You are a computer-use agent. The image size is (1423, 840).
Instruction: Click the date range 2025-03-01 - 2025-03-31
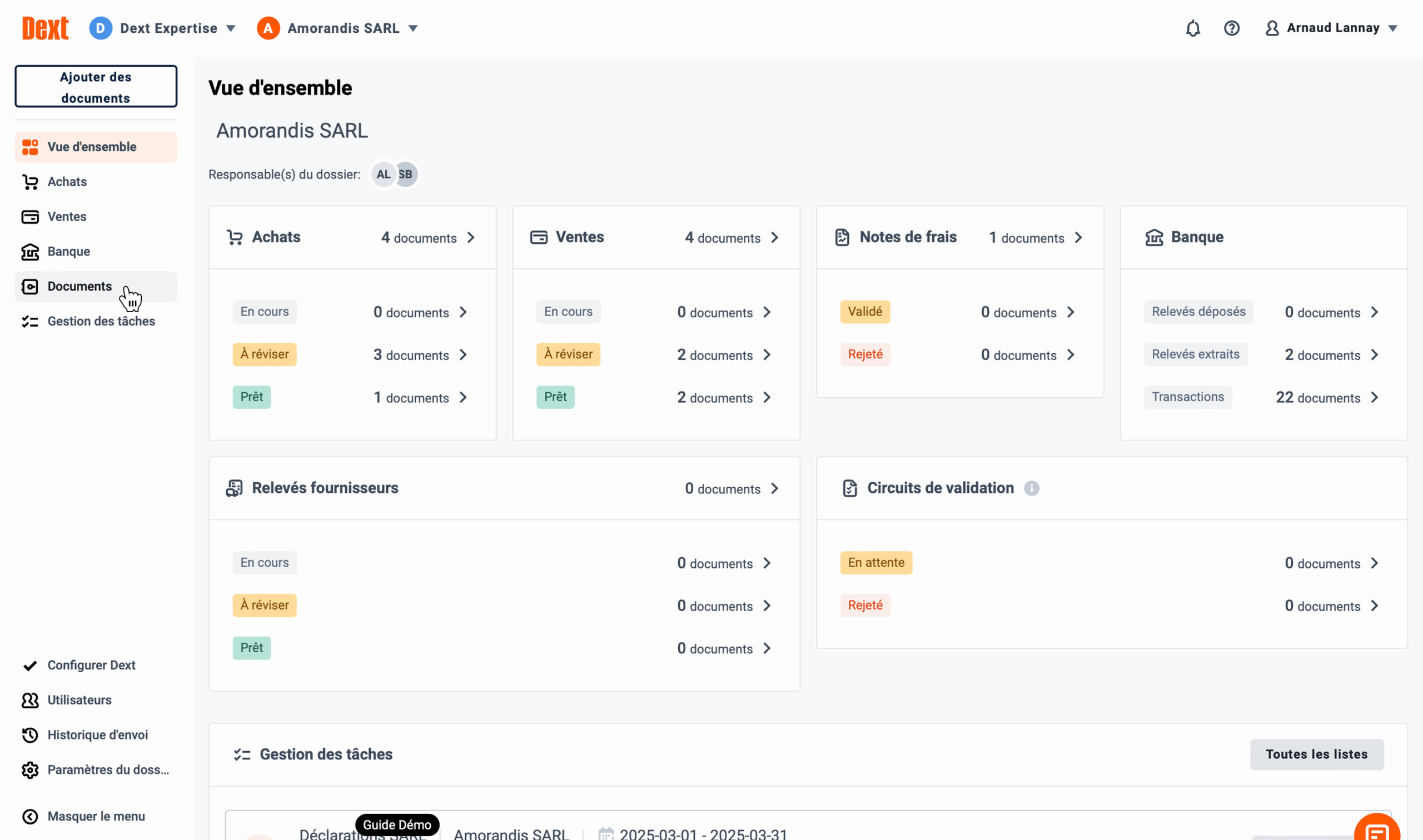(x=703, y=834)
